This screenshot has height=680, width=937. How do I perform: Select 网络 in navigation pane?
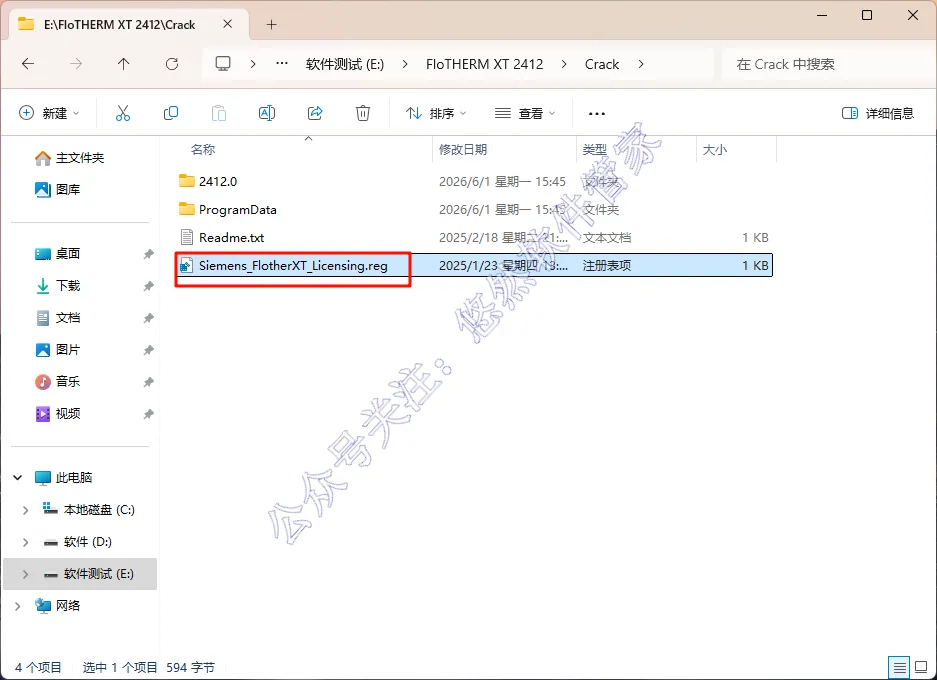coord(57,606)
